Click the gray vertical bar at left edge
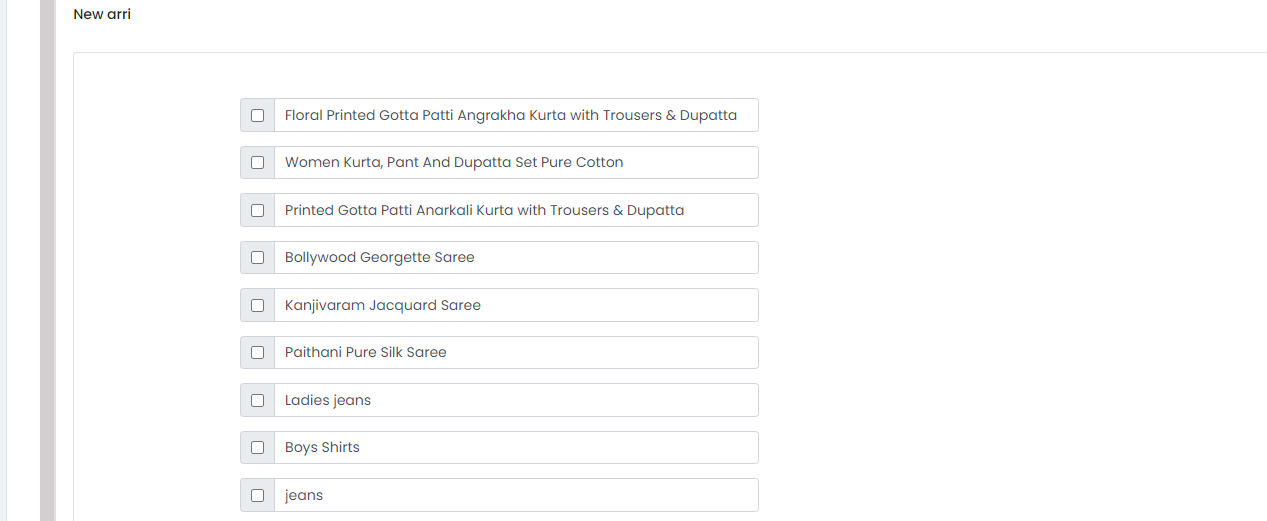This screenshot has width=1267, height=521. pyautogui.click(x=47, y=260)
